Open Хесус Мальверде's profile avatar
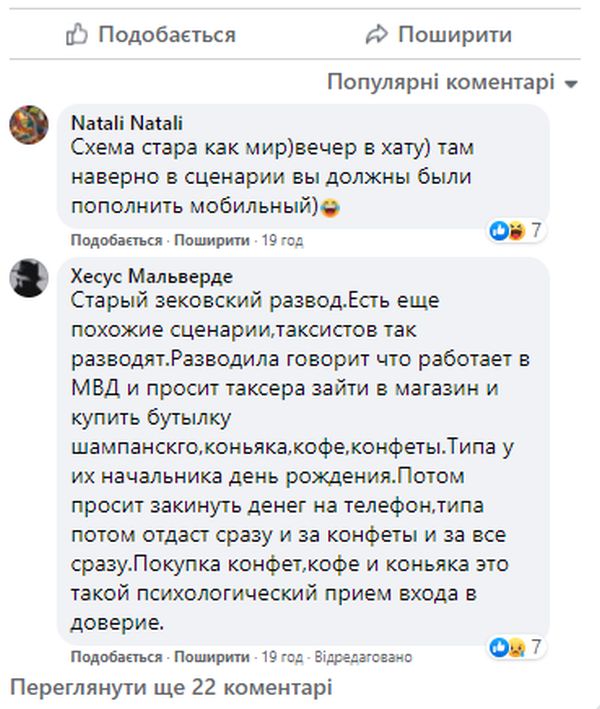This screenshot has width=600, height=709. click(x=28, y=277)
